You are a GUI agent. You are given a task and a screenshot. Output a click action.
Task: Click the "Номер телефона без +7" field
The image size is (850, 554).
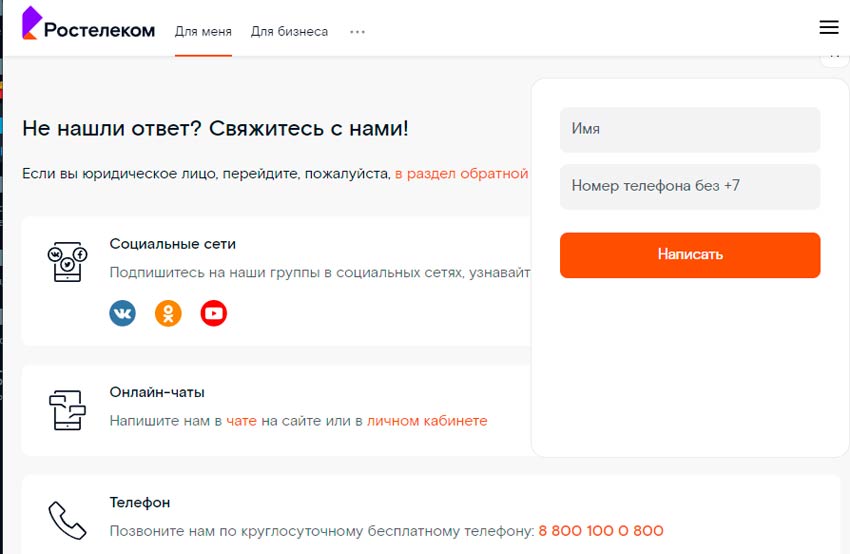pos(689,186)
